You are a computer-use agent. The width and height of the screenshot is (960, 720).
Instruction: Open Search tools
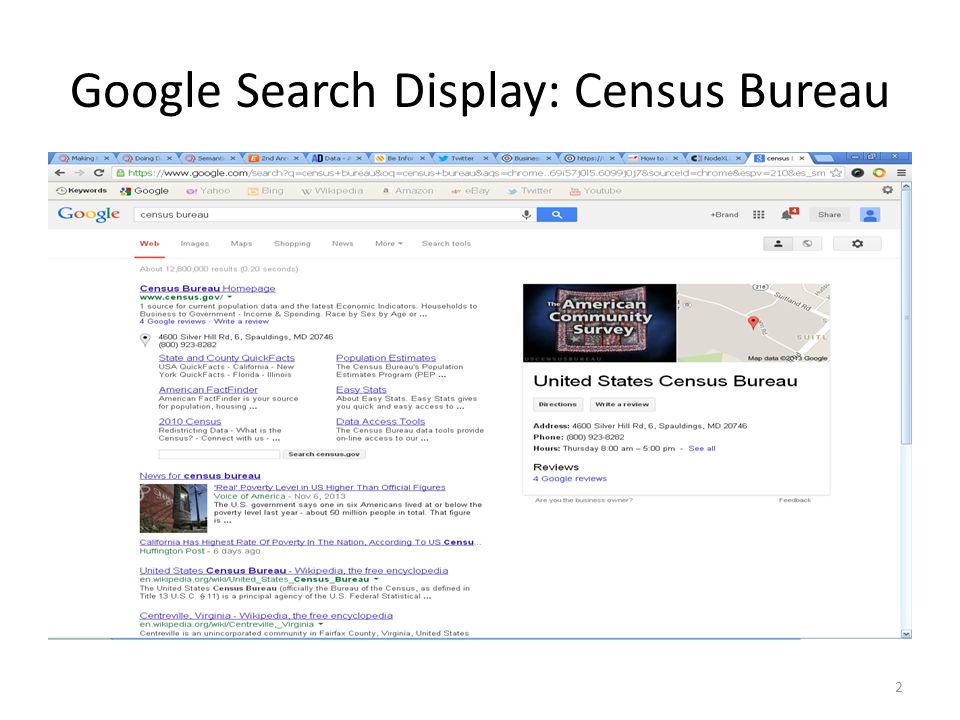[x=446, y=244]
